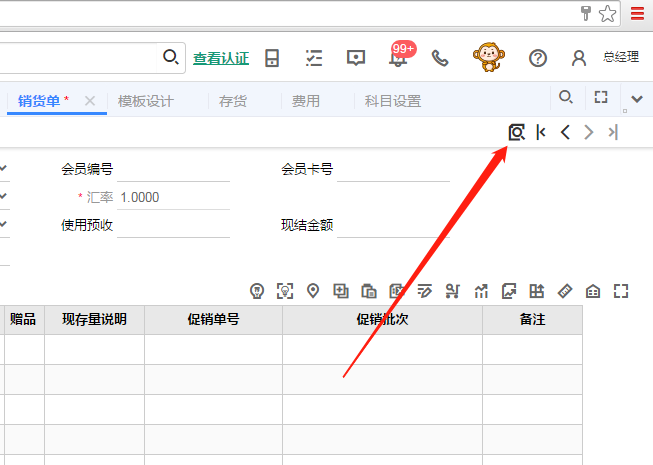Click the browser bookmark star icon

point(608,13)
